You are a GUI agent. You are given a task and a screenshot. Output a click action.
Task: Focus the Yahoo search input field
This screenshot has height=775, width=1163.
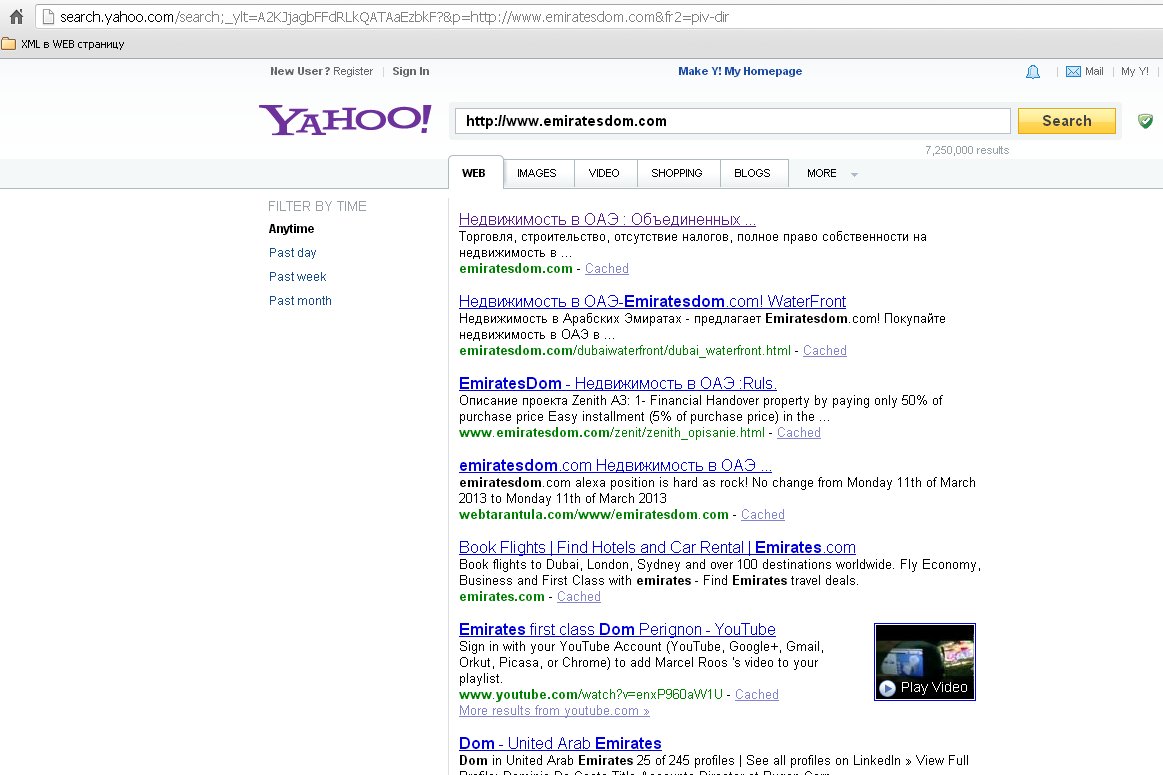733,121
